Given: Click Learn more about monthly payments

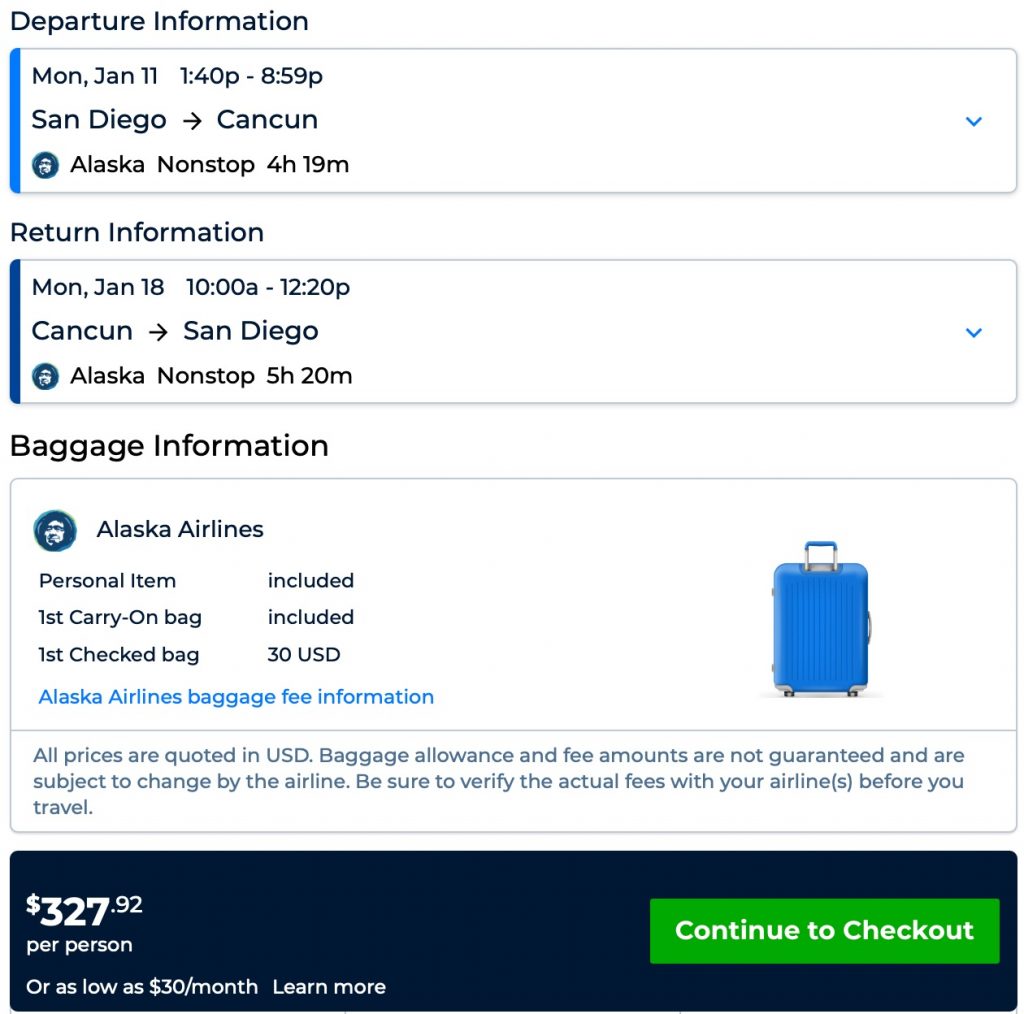Looking at the screenshot, I should (329, 987).
